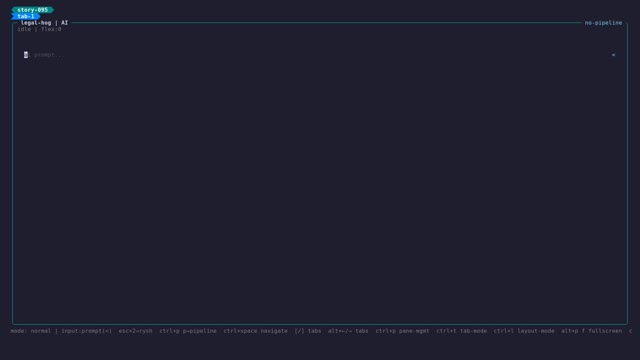Click the 'ctrl+l layout-mode' hint
The image size is (640, 360).
pyautogui.click(x=524, y=331)
